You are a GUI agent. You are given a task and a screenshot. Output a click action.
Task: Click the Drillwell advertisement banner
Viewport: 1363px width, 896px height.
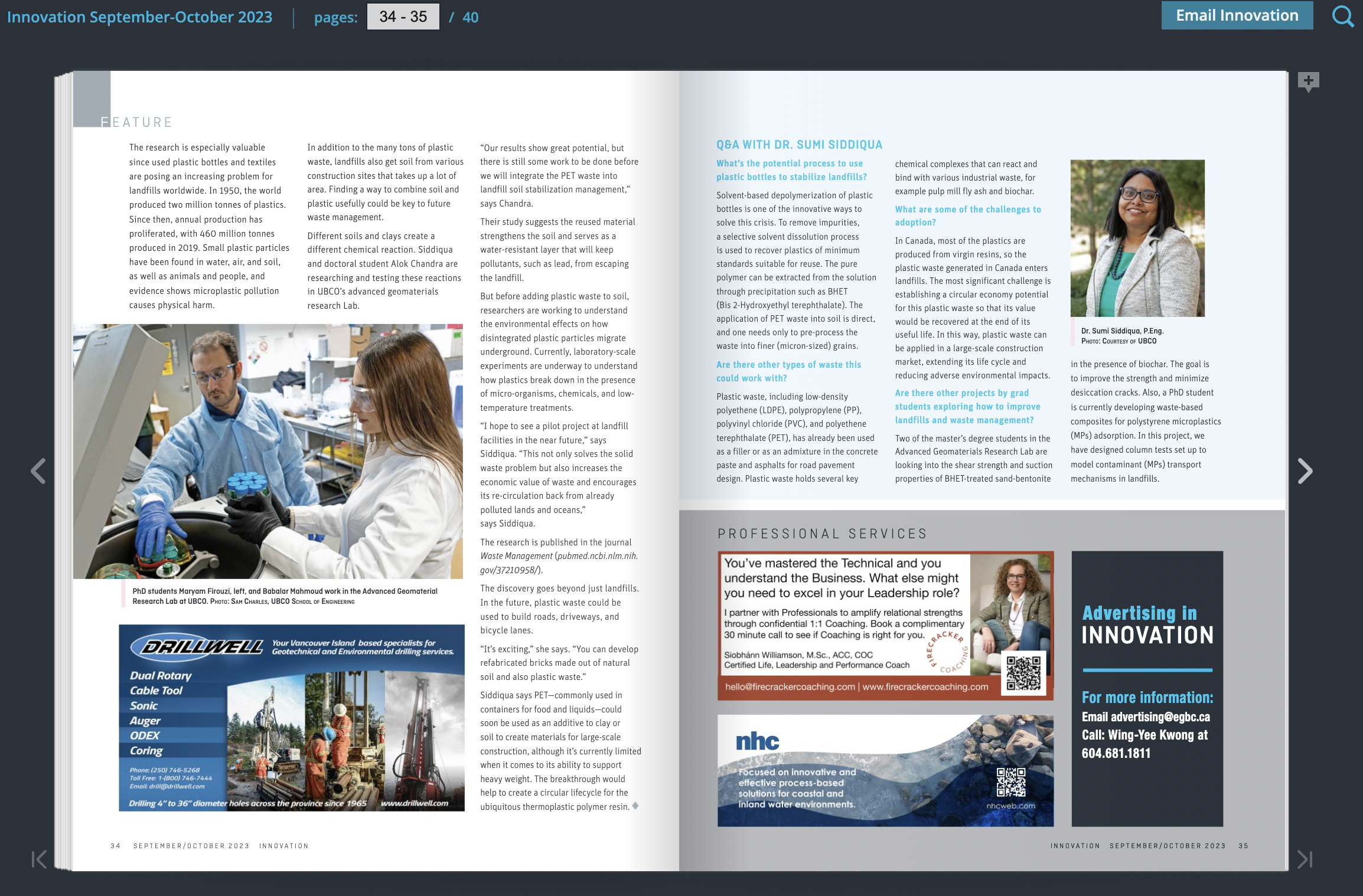291,717
